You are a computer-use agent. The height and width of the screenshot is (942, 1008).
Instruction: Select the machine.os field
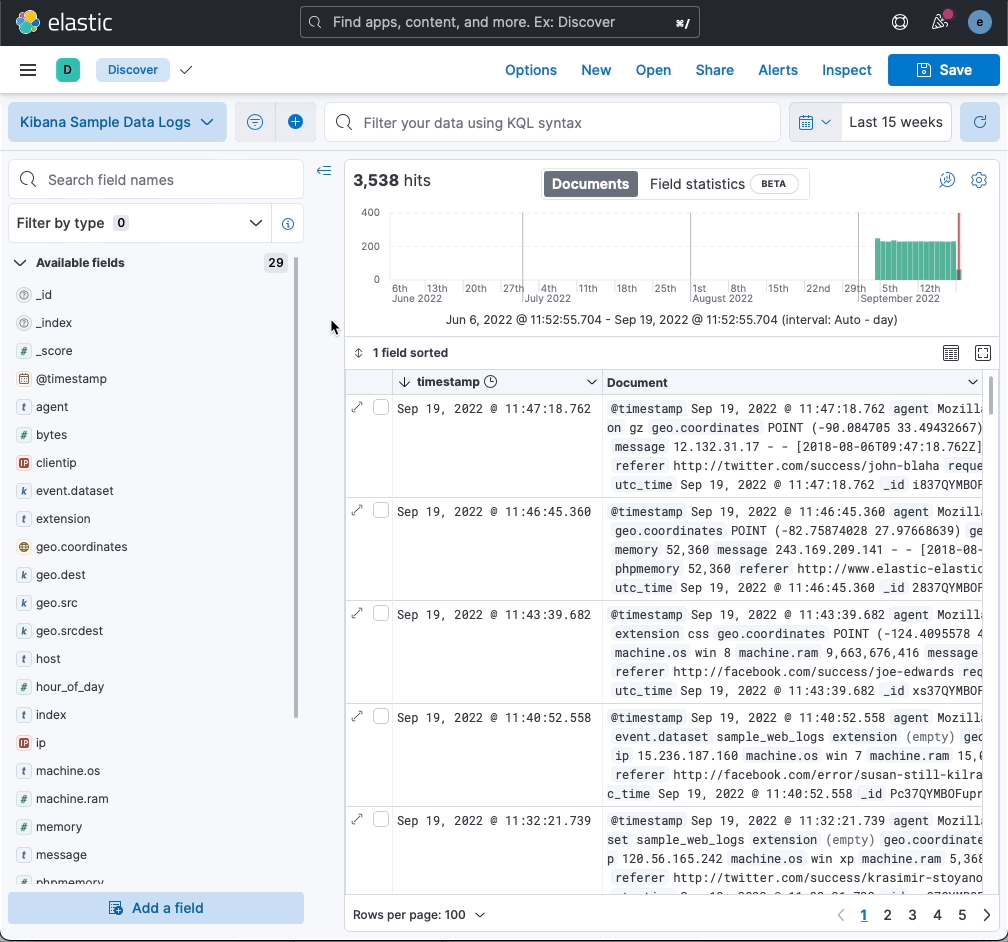[68, 771]
